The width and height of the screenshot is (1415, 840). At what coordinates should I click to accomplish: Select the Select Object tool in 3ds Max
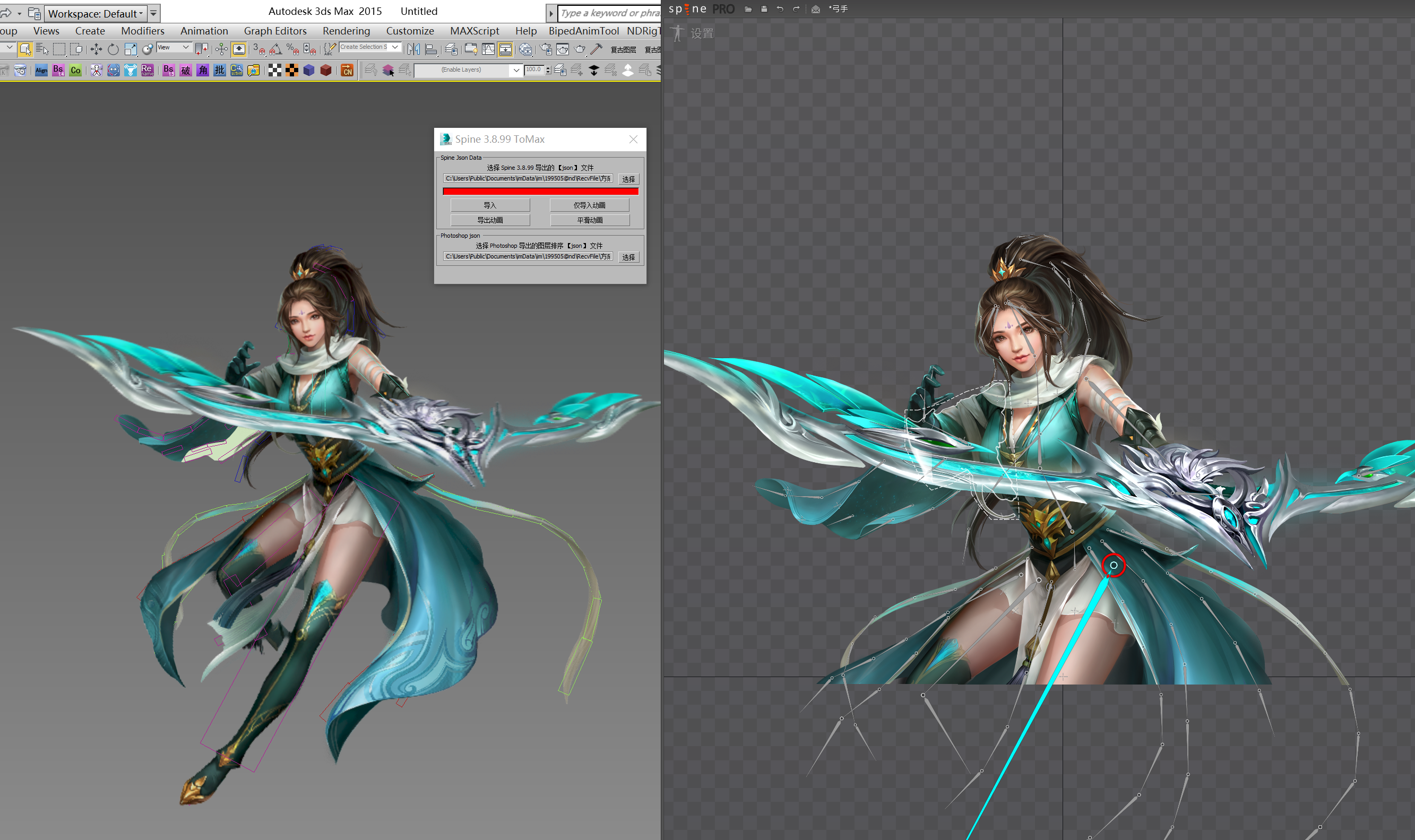click(25, 50)
